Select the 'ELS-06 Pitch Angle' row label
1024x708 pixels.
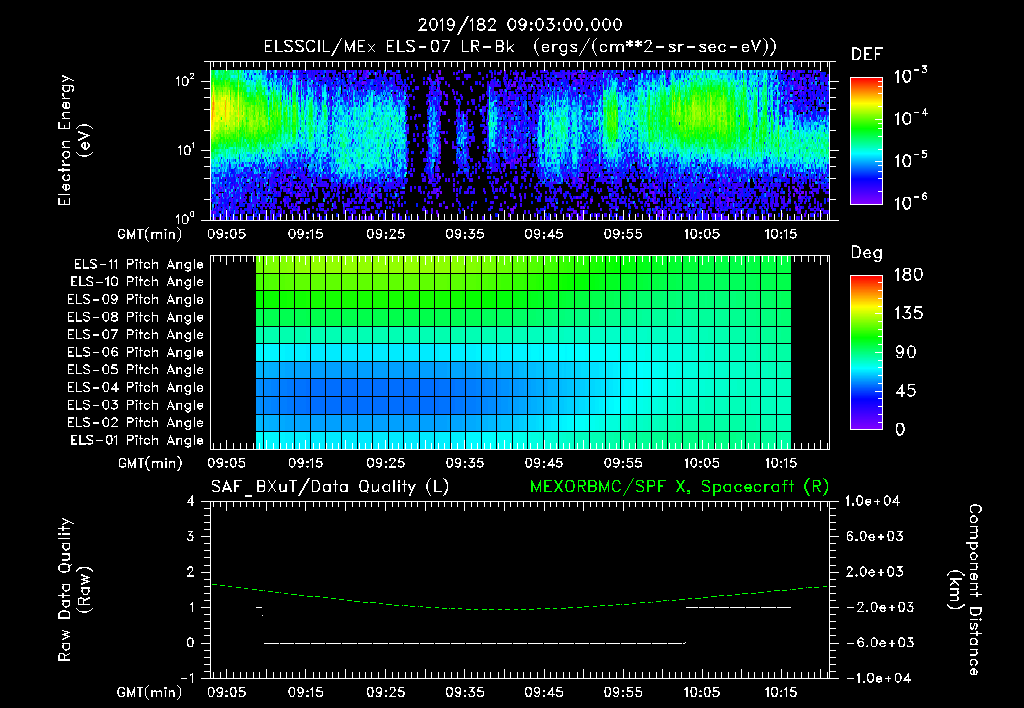tap(135, 352)
